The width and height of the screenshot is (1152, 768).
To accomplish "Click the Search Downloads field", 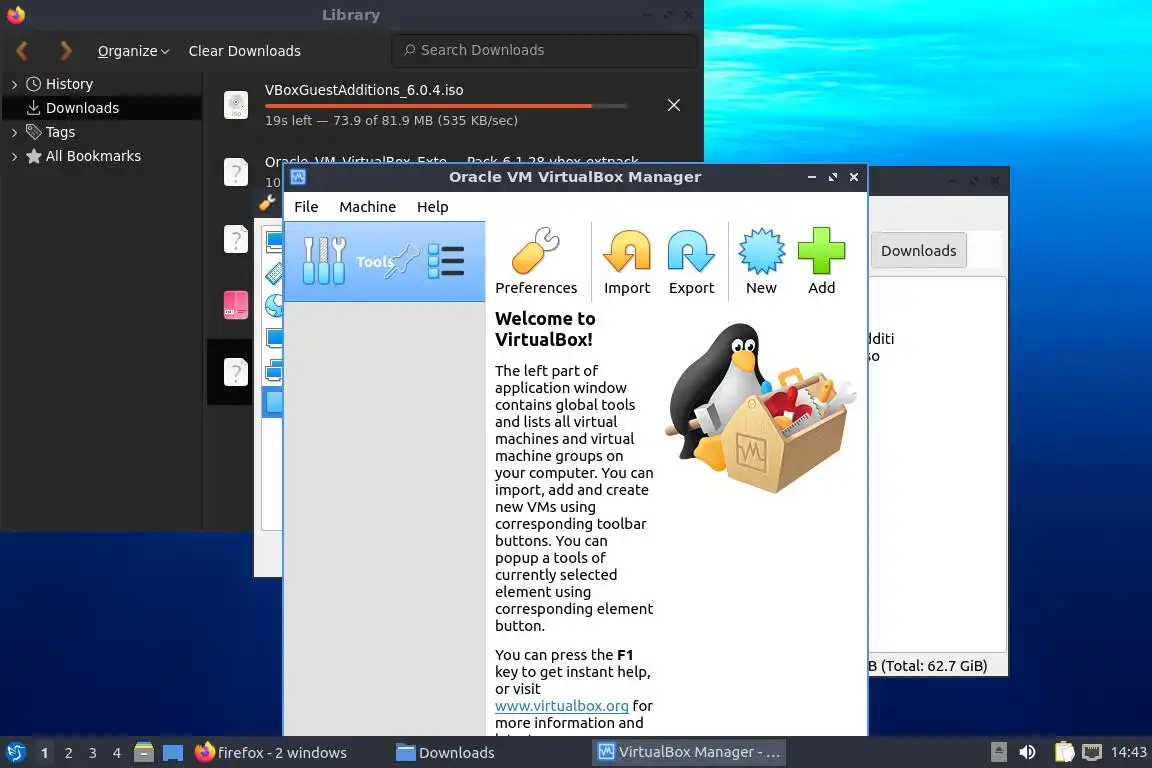I will point(544,50).
